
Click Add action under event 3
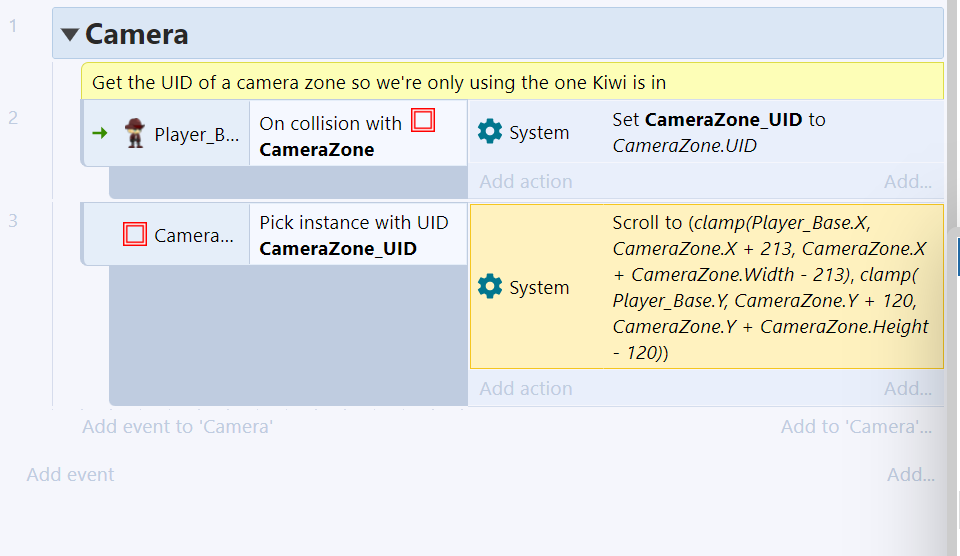pos(526,388)
